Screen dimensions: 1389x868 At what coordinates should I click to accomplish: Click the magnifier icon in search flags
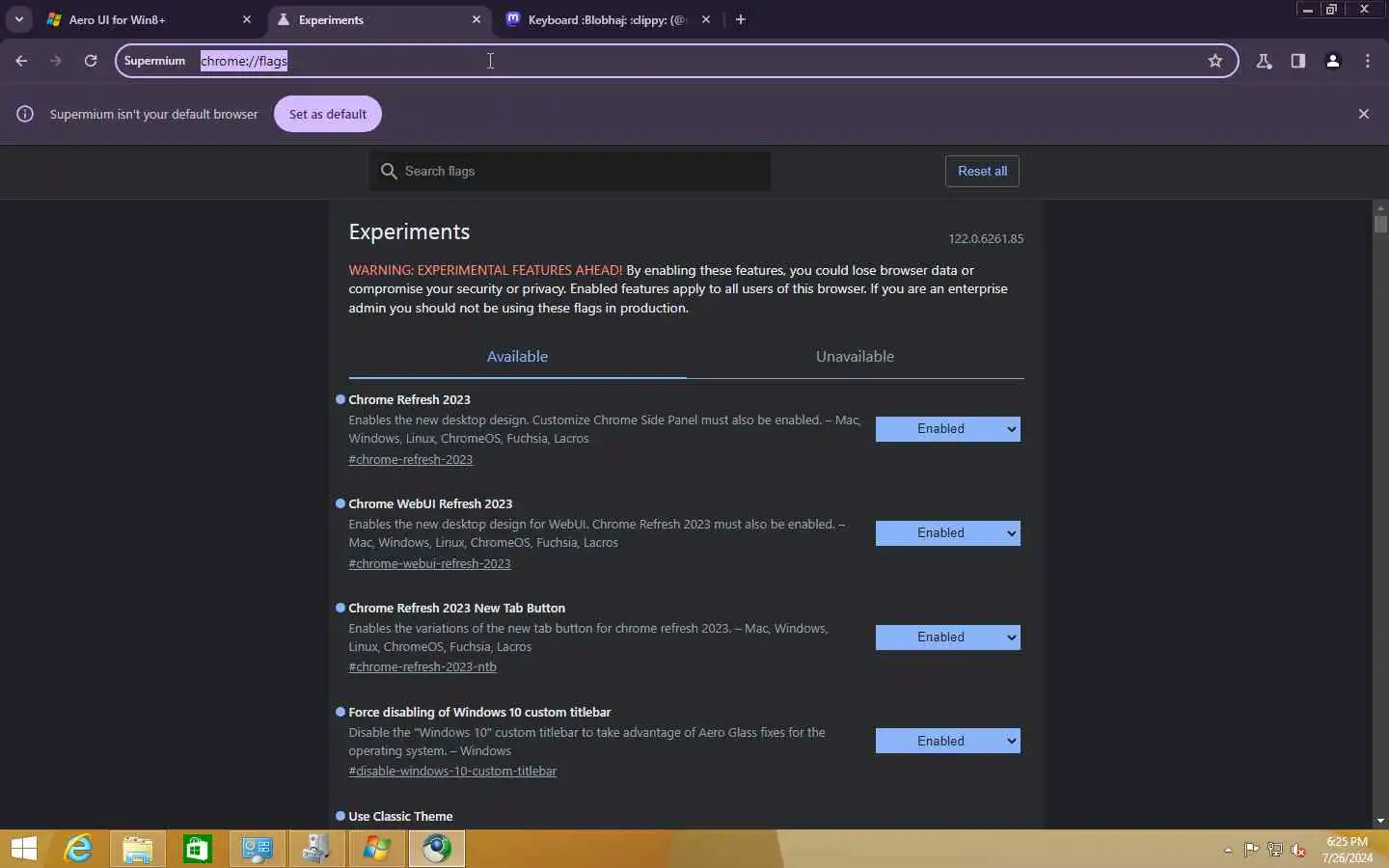[389, 171]
